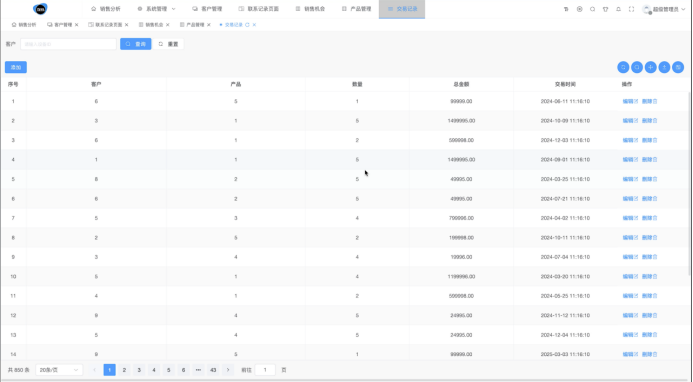This screenshot has width=693, height=382.
Task: Click the 重置 reset button
Action: [x=168, y=44]
